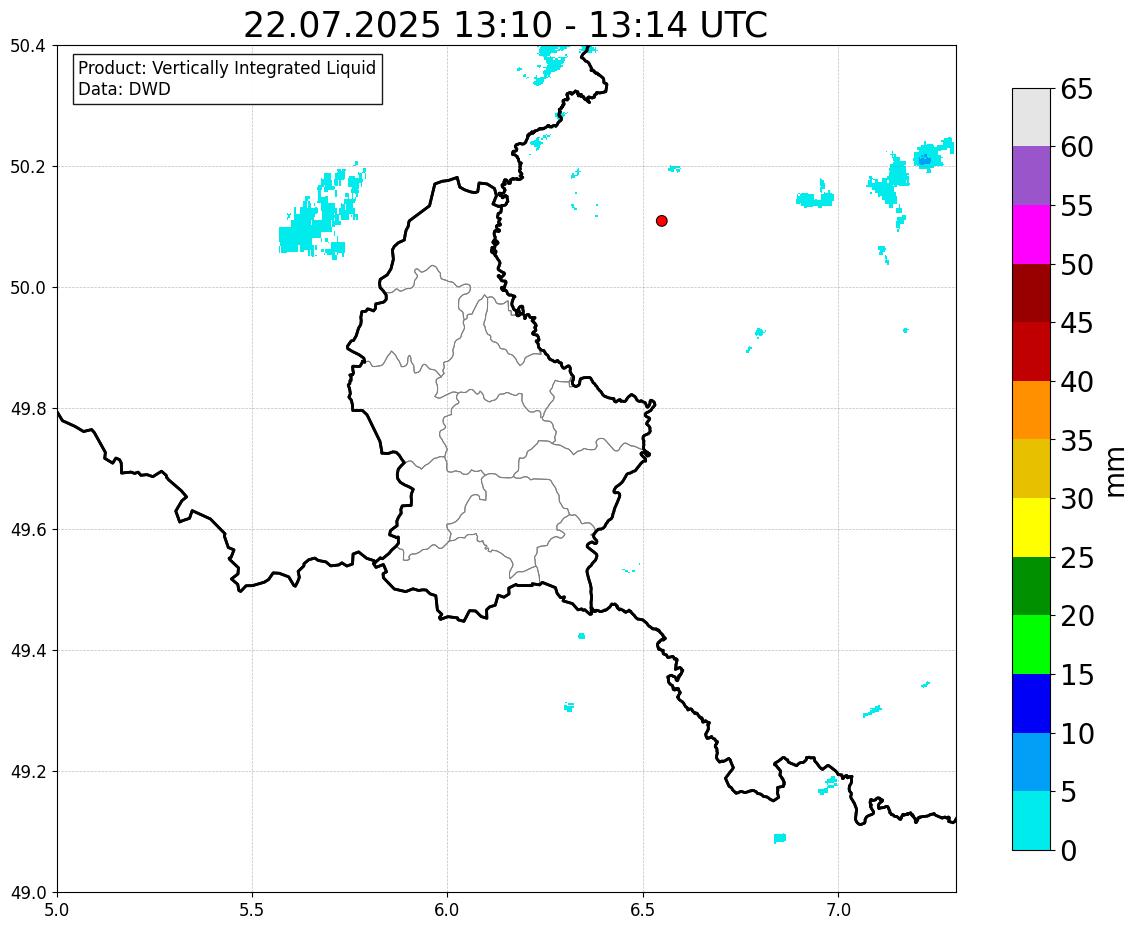Click the 25-30 yellow colorbar segment
Screen dimensions: 1138x930
pyautogui.click(x=1031, y=527)
